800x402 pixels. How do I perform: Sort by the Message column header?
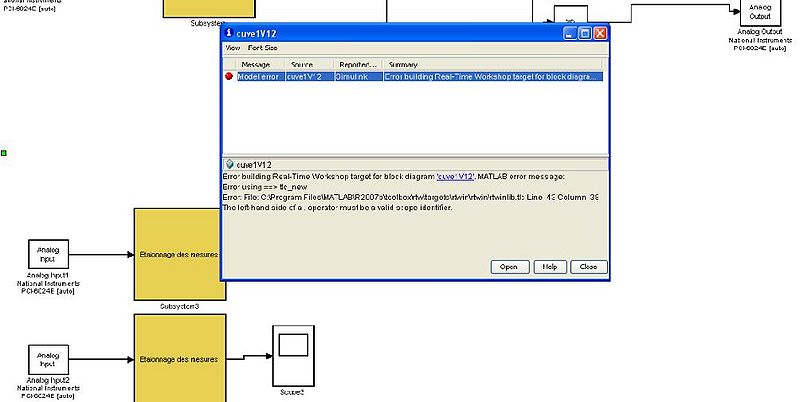click(256, 64)
